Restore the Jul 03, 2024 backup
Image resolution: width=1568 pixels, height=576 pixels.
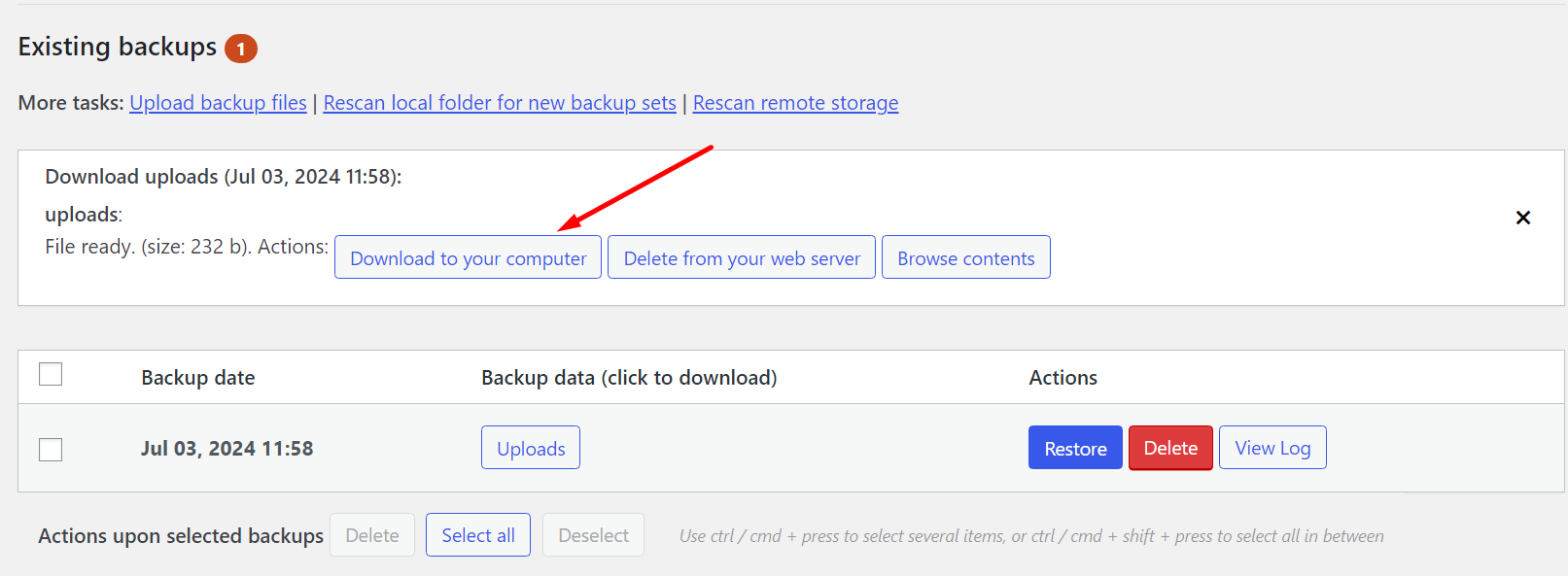[x=1074, y=447]
